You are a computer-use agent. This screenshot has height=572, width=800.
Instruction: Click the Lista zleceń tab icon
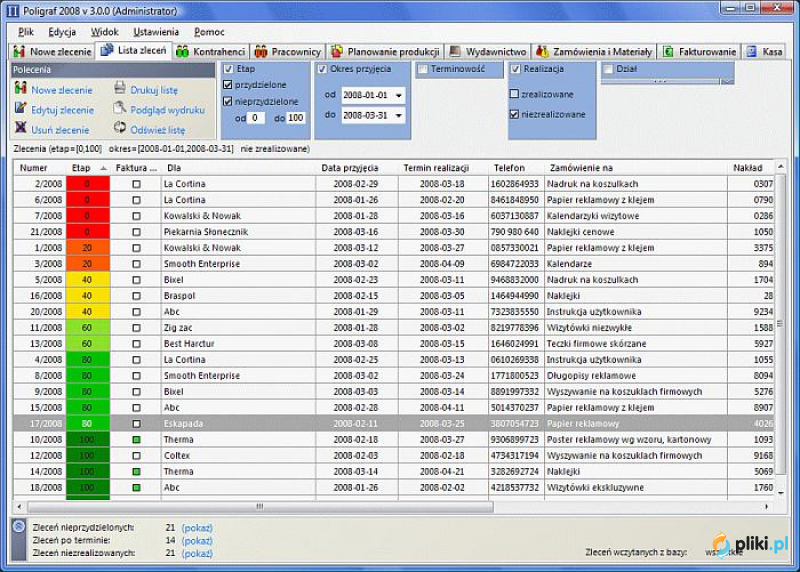click(107, 50)
